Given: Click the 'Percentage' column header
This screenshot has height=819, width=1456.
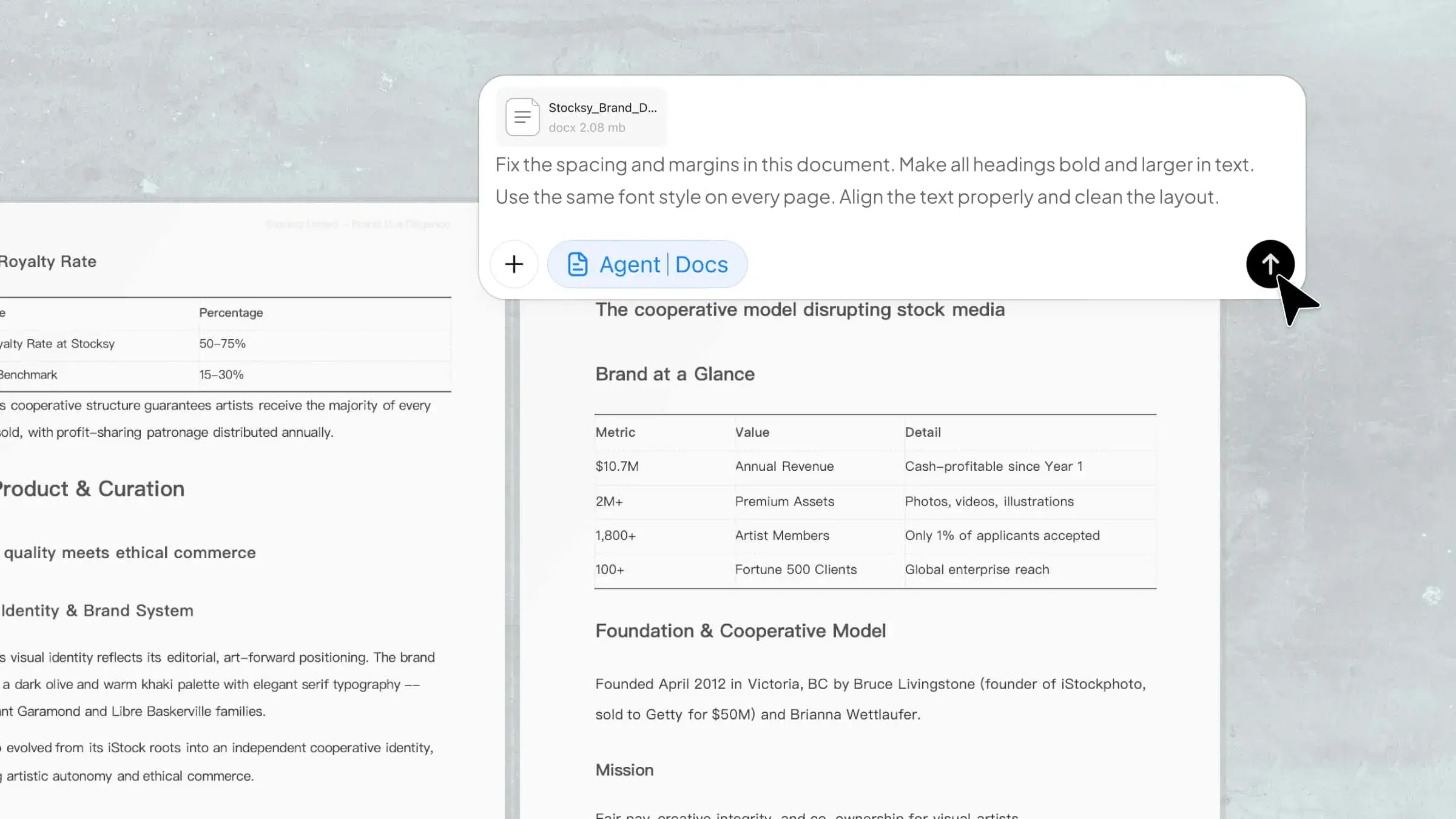Looking at the screenshot, I should click(x=231, y=312).
